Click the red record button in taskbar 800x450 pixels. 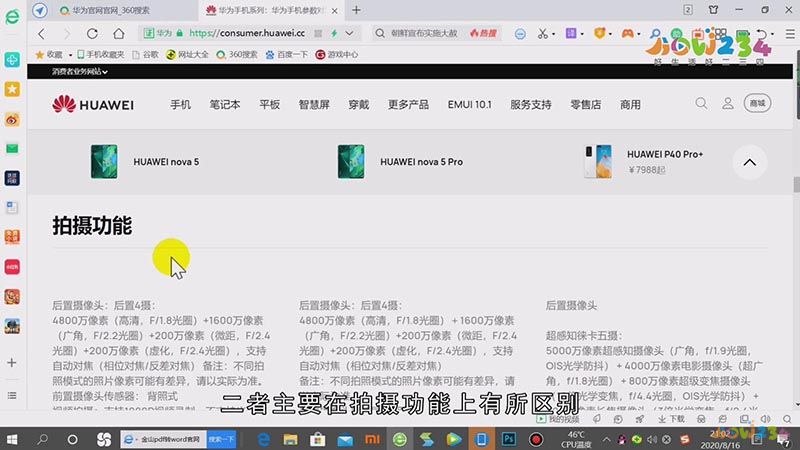(536, 439)
